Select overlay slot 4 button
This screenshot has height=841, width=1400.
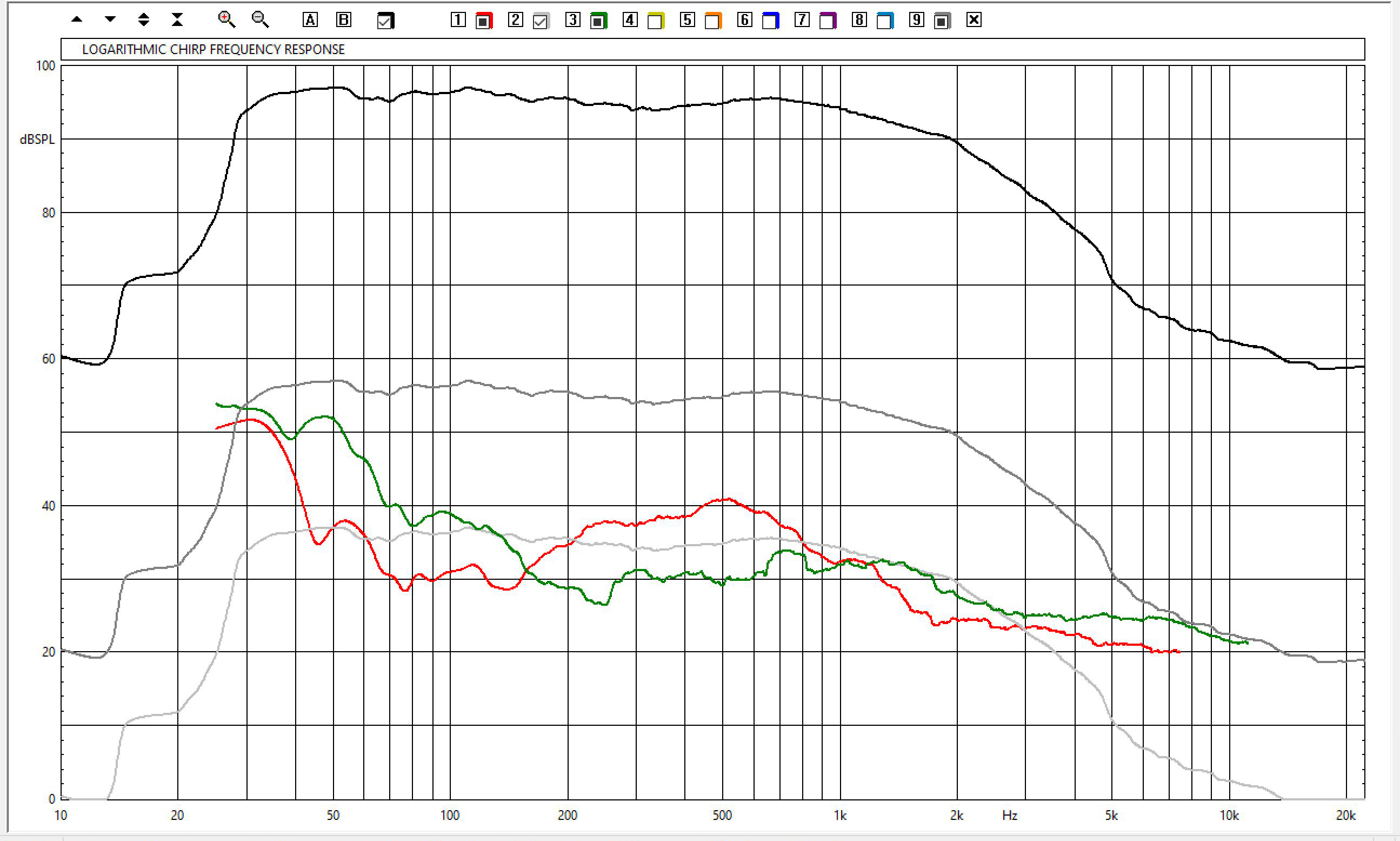tap(630, 20)
